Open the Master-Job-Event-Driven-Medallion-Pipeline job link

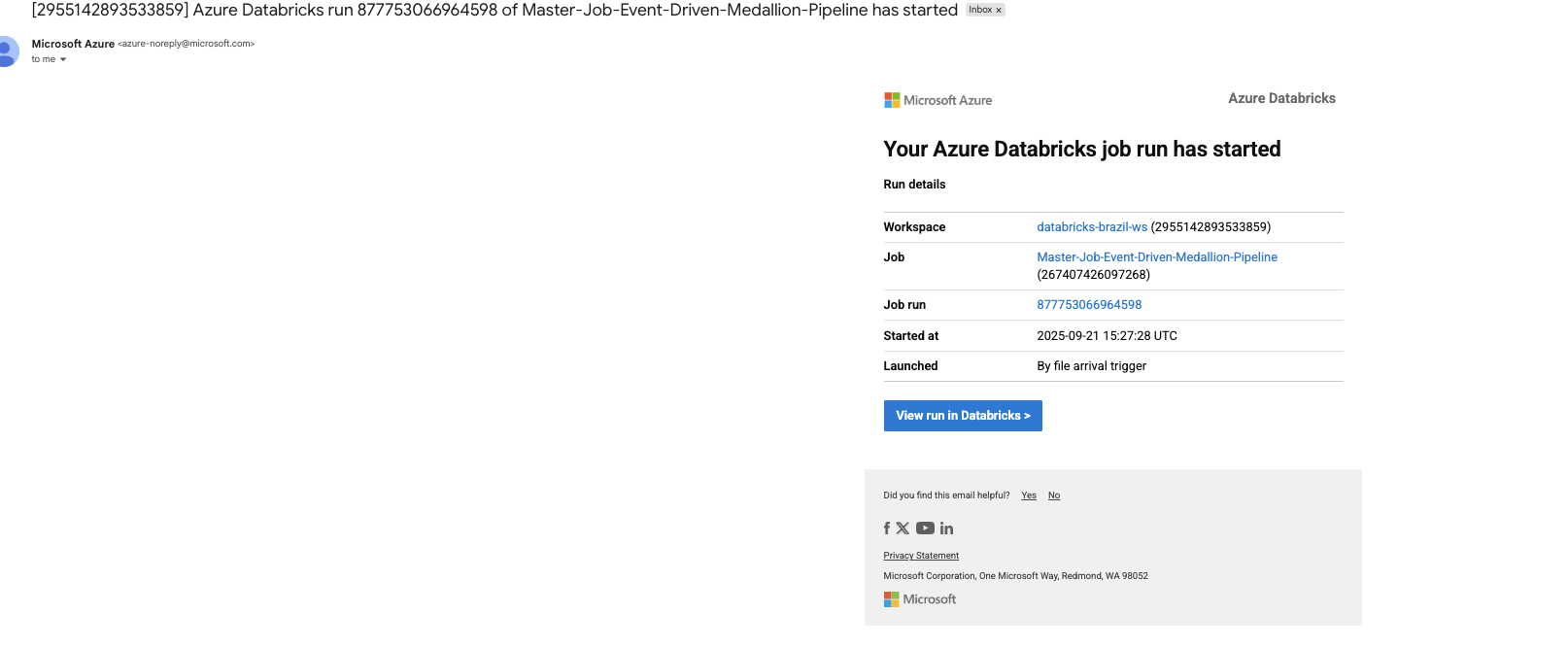click(x=1156, y=257)
